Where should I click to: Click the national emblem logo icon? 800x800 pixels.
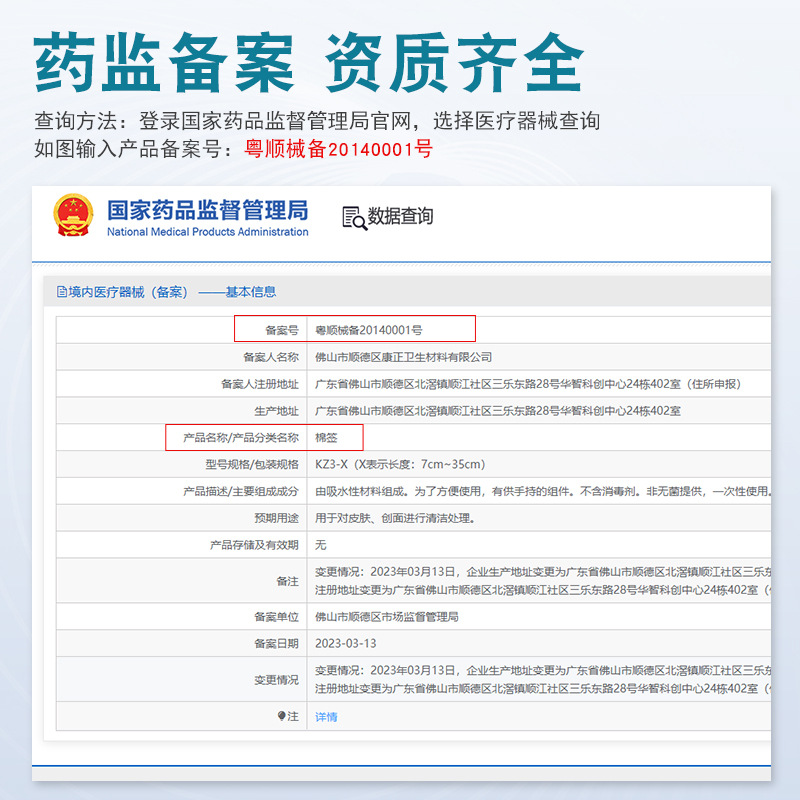click(x=73, y=215)
